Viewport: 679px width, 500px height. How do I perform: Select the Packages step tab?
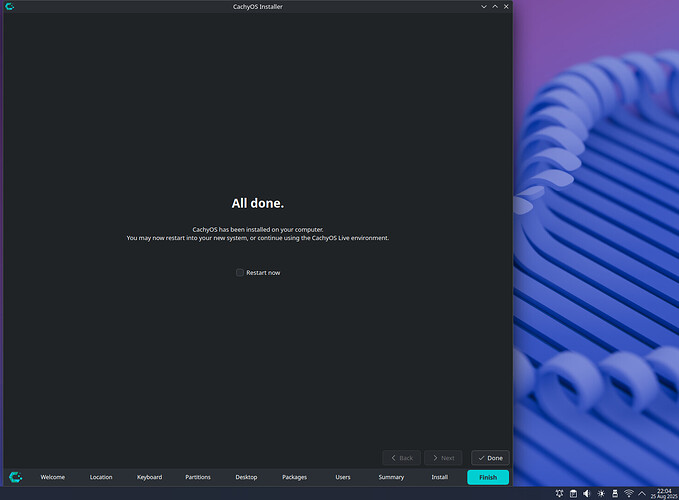tap(294, 477)
